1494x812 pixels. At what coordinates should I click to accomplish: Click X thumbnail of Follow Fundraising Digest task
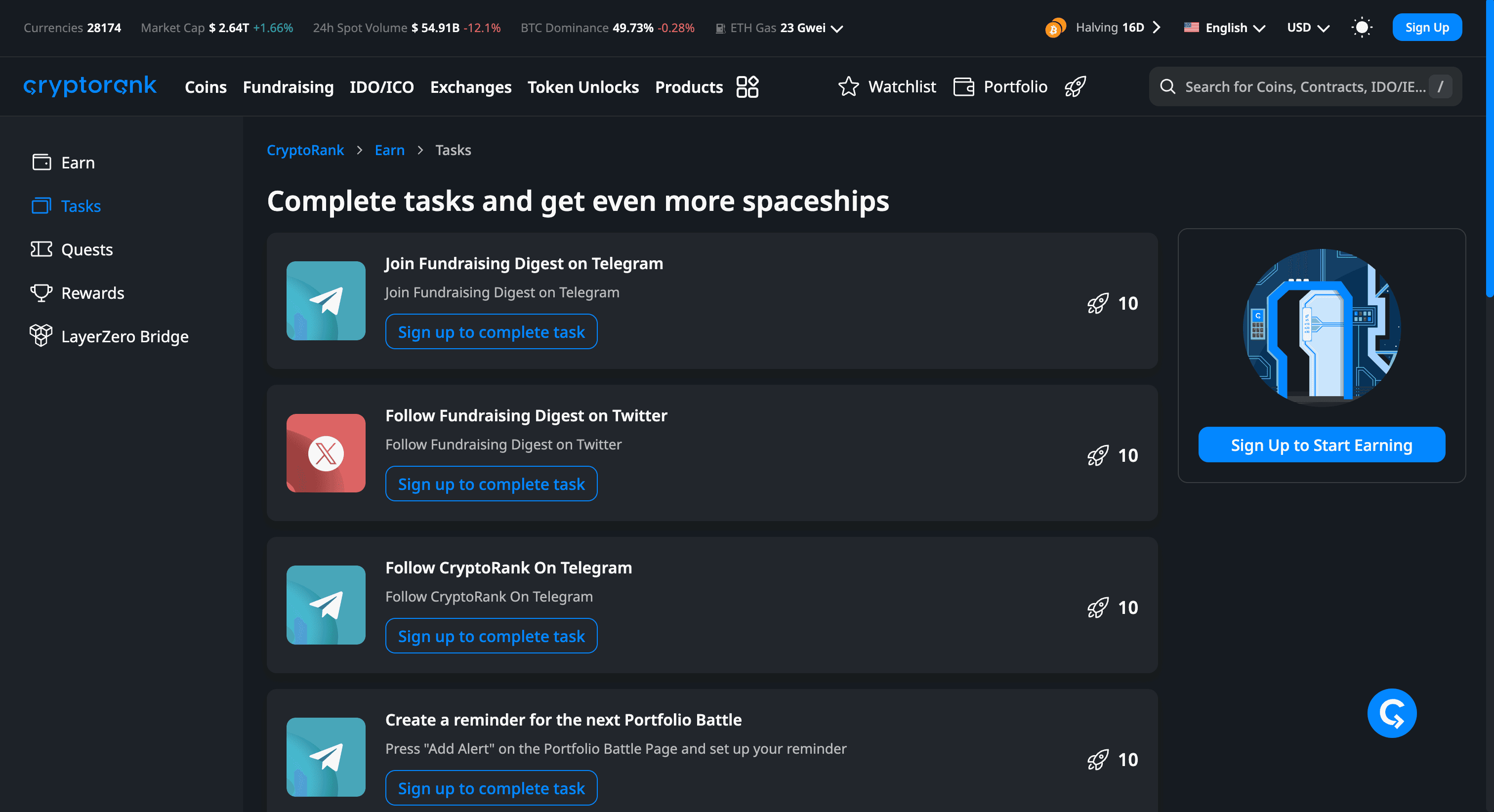326,453
